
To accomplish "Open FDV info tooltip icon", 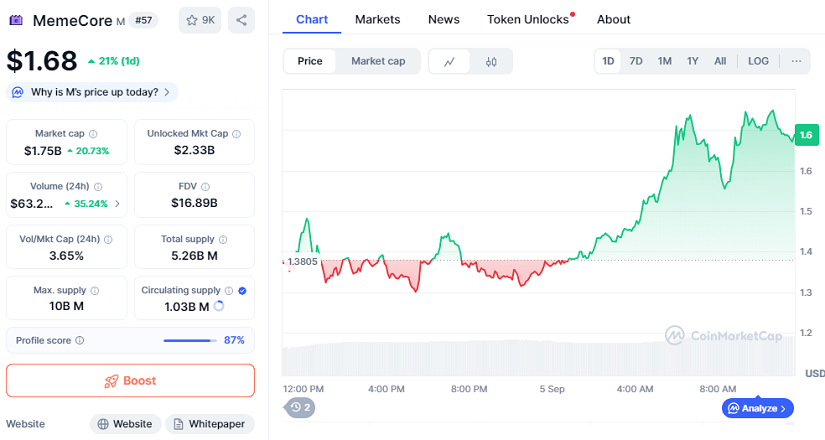I will (x=206, y=187).
